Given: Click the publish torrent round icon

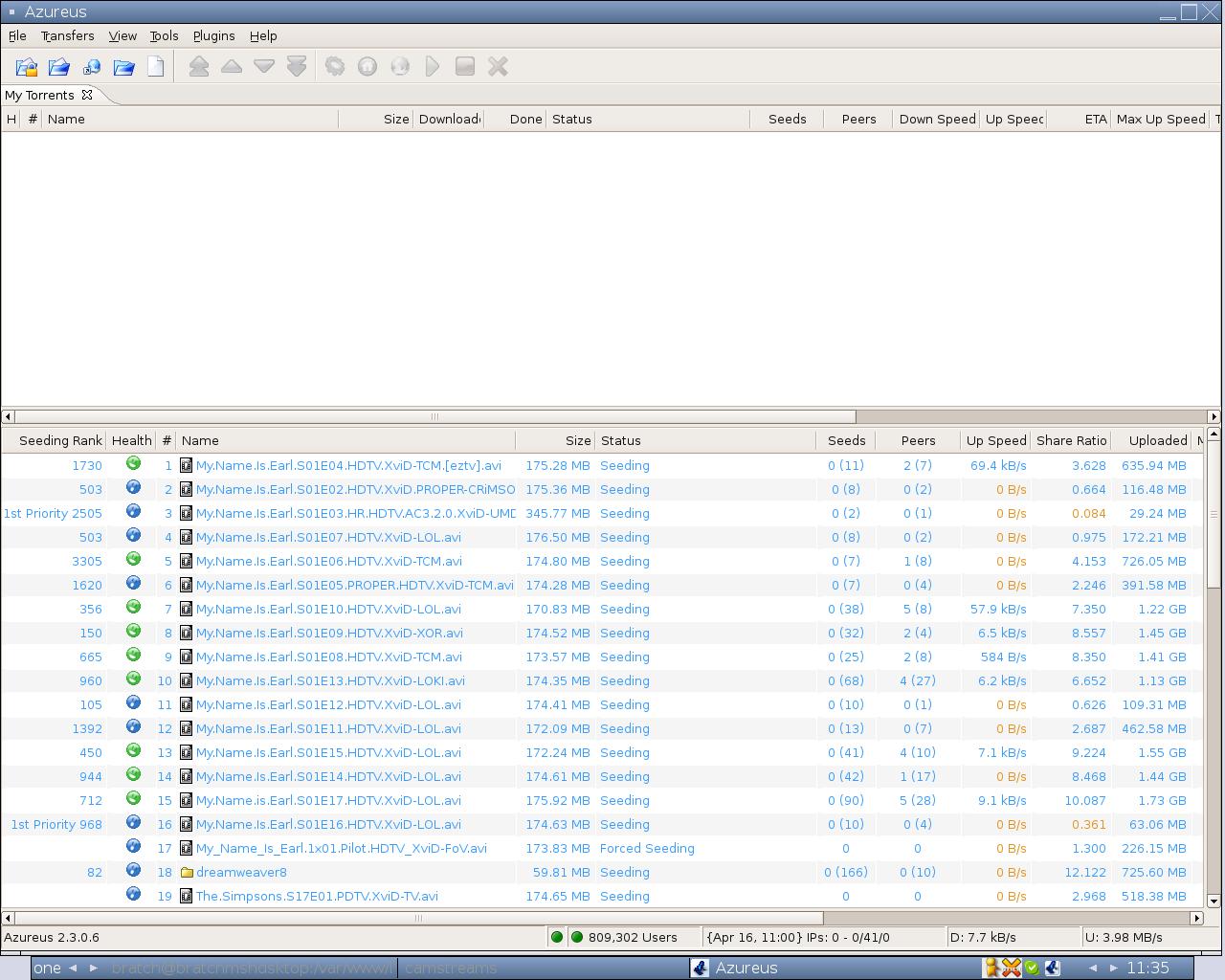Looking at the screenshot, I should pos(400,67).
